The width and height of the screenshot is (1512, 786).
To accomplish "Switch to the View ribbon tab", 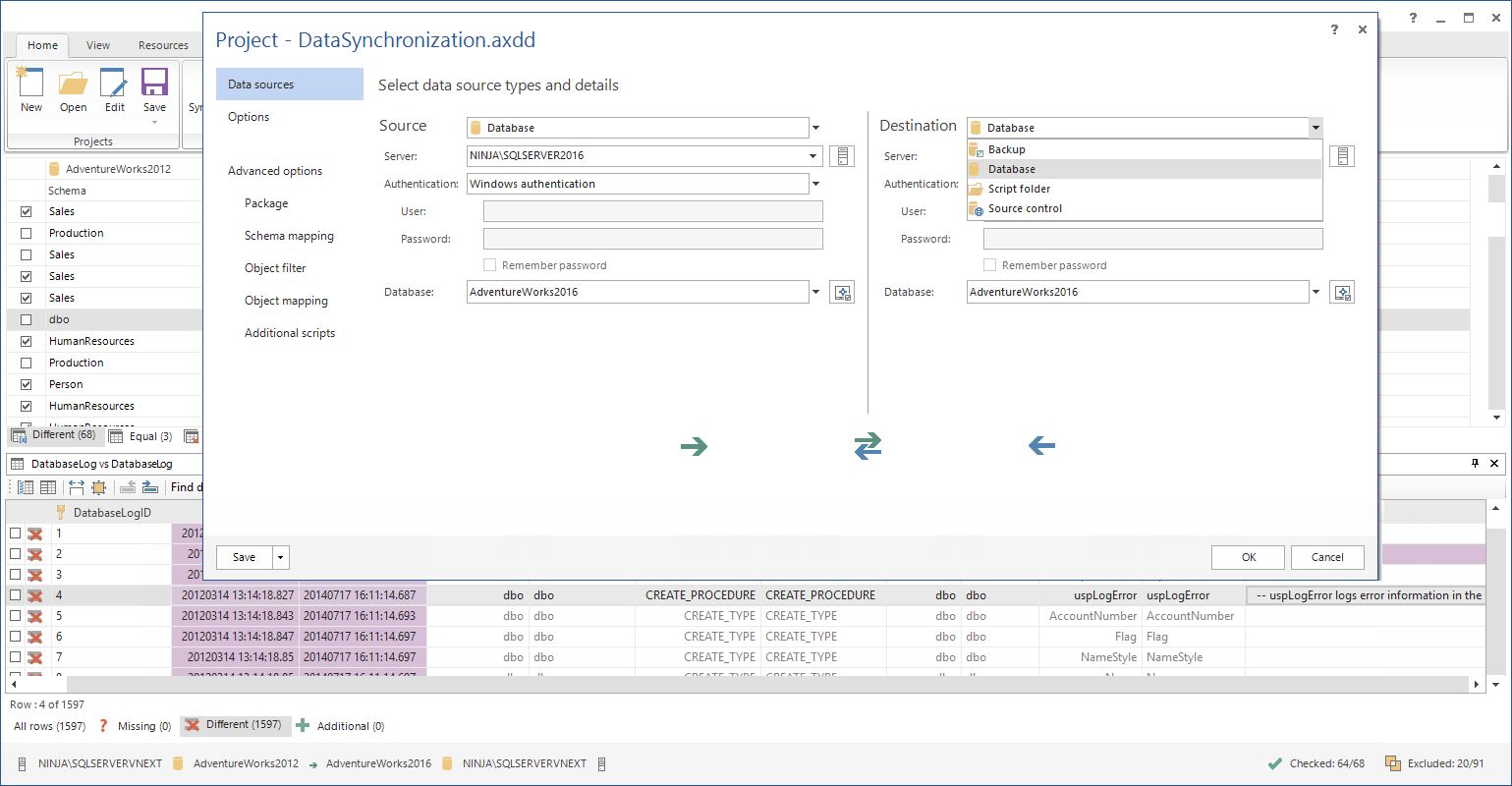I will pos(97,45).
